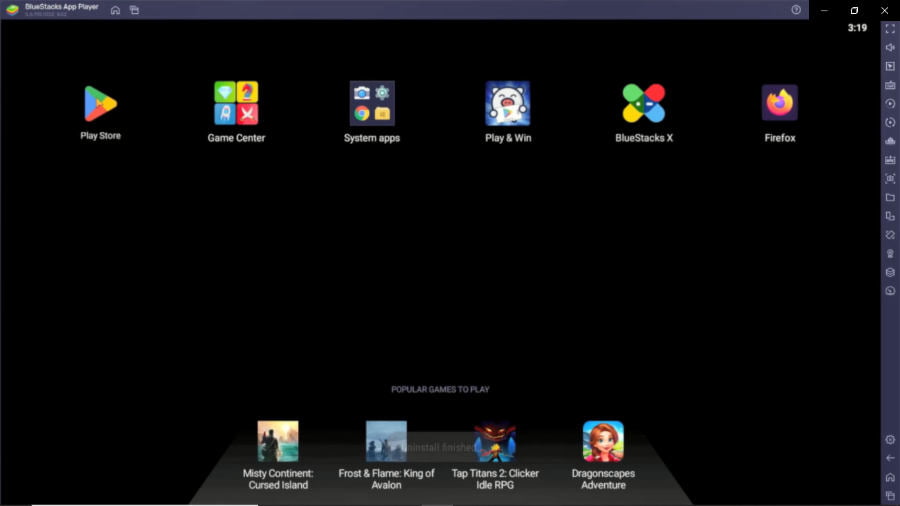
Task: Open the stacked layers sidebar icon
Action: point(890,272)
